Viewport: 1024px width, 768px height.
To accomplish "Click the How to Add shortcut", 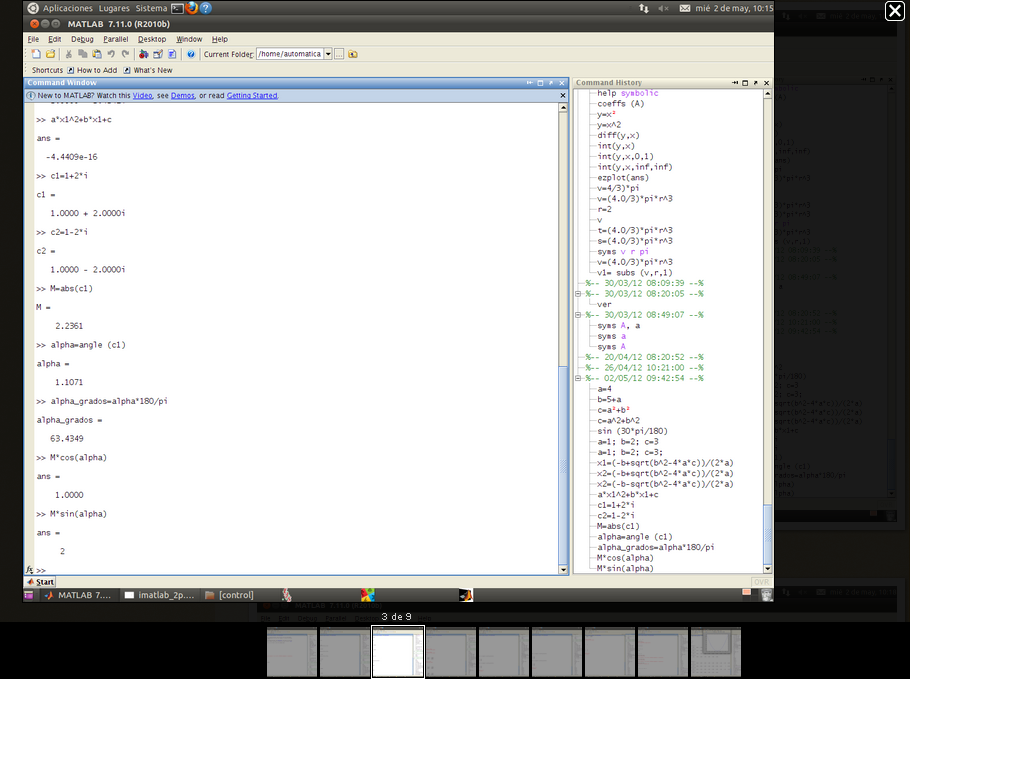I will (x=92, y=71).
